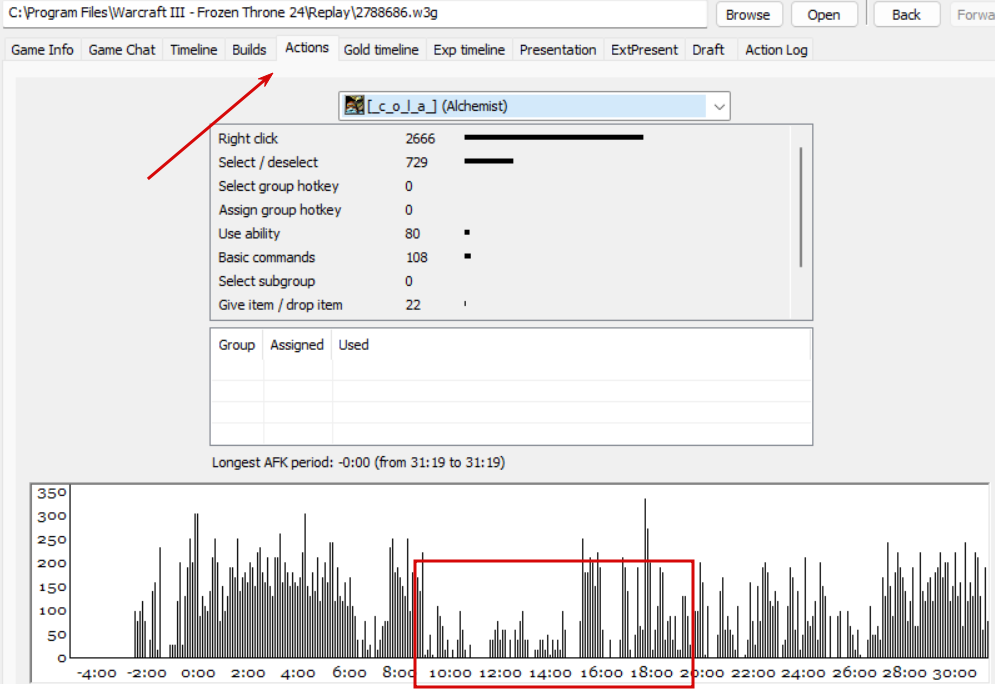Open the Gold timeline tab
This screenshot has height=689, width=995.
[x=381, y=49]
